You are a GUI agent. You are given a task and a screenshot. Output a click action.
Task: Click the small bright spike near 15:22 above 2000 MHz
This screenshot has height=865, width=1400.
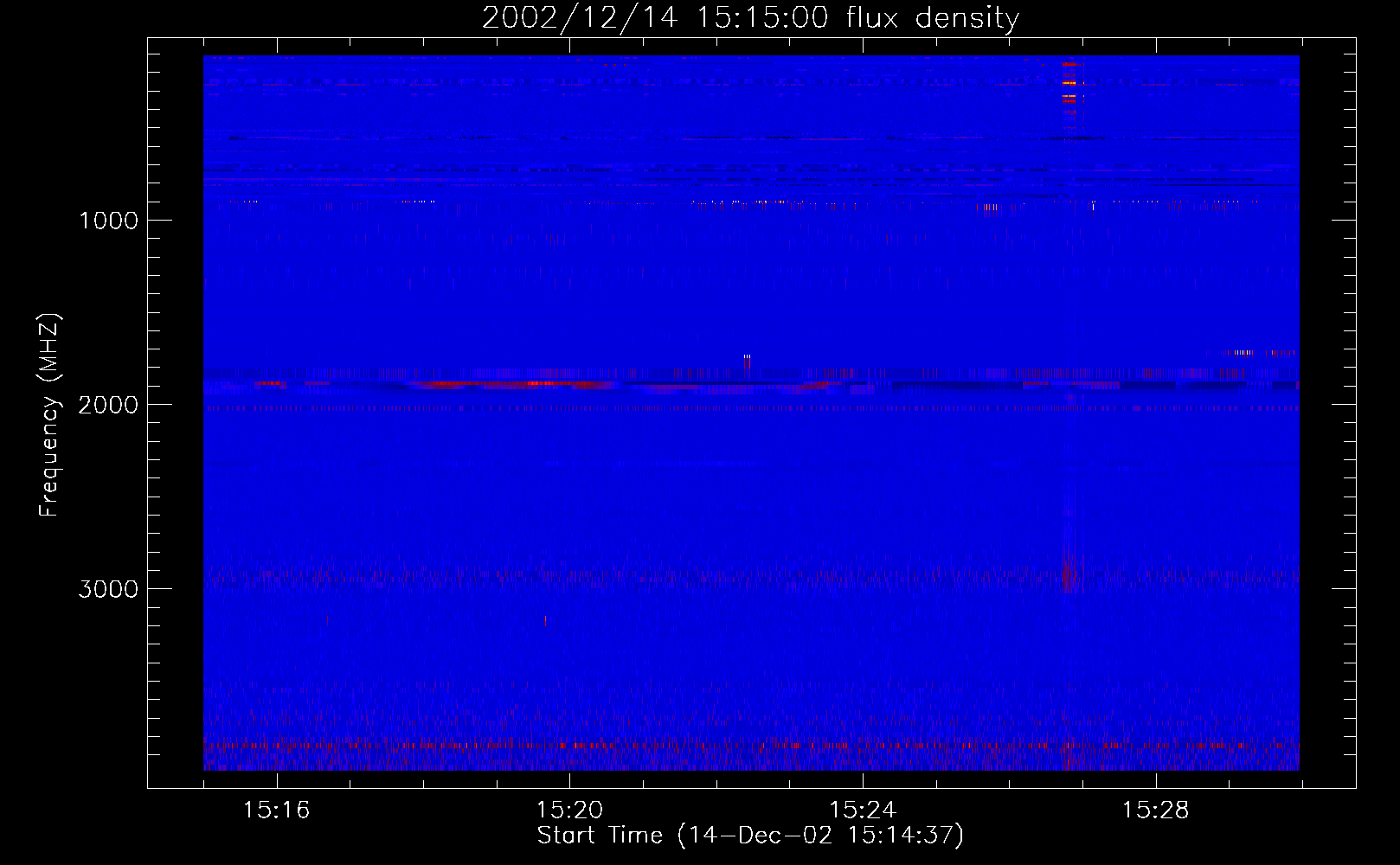(x=747, y=364)
